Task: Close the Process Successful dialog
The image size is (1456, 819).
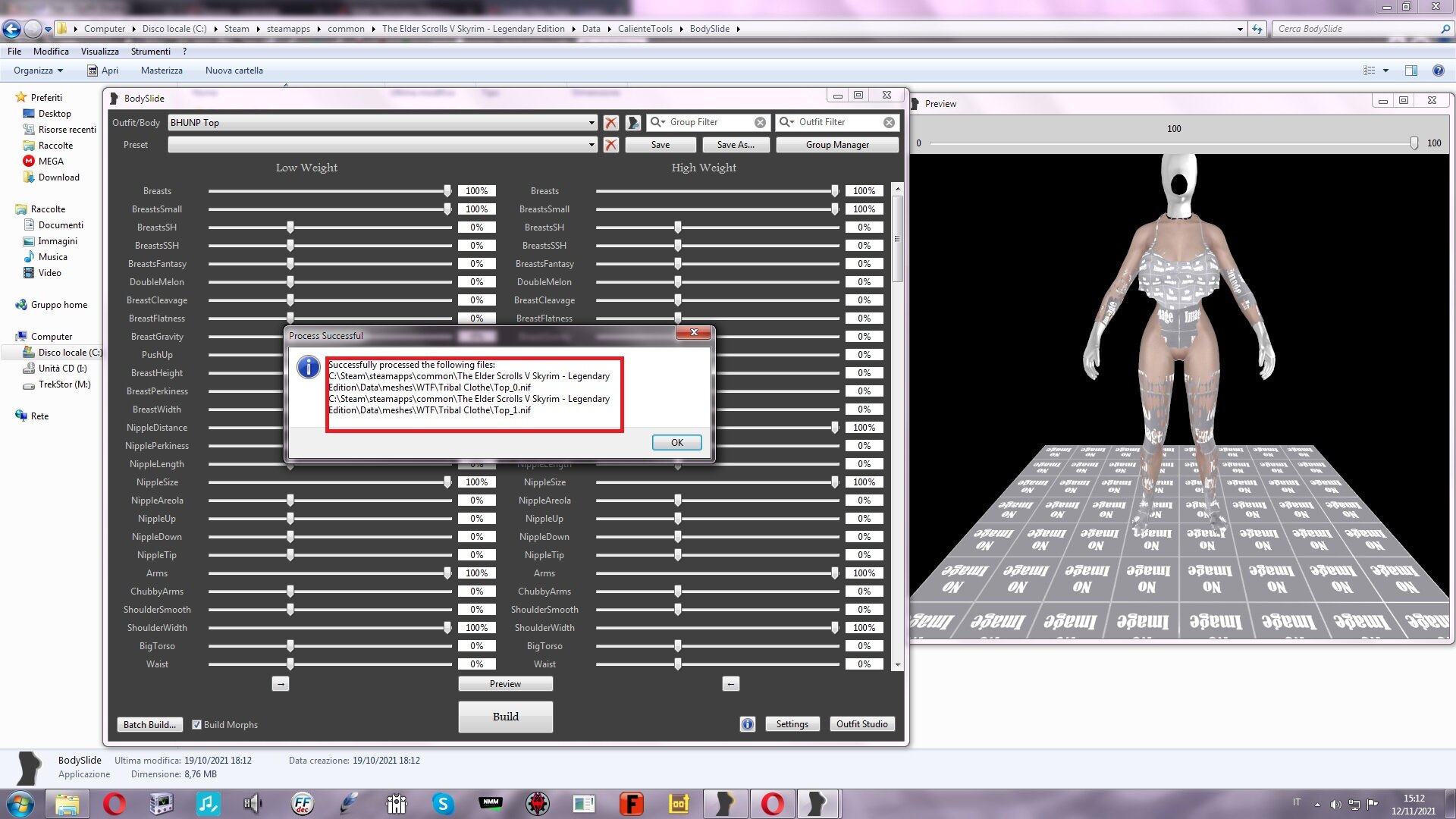Action: 694,333
